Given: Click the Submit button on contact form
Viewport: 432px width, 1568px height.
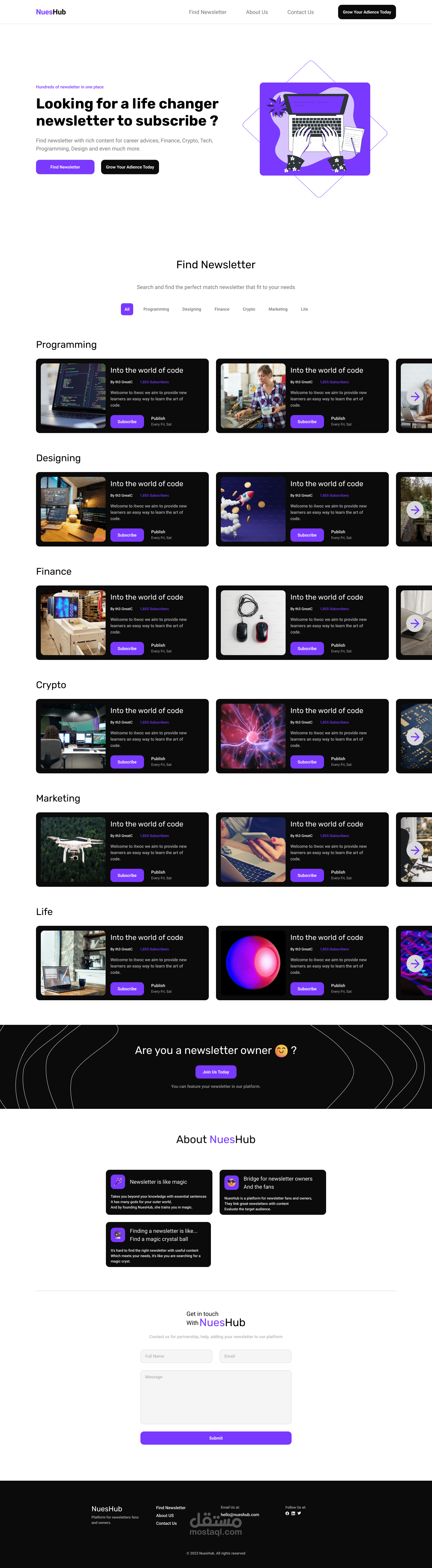Looking at the screenshot, I should pos(216,1438).
